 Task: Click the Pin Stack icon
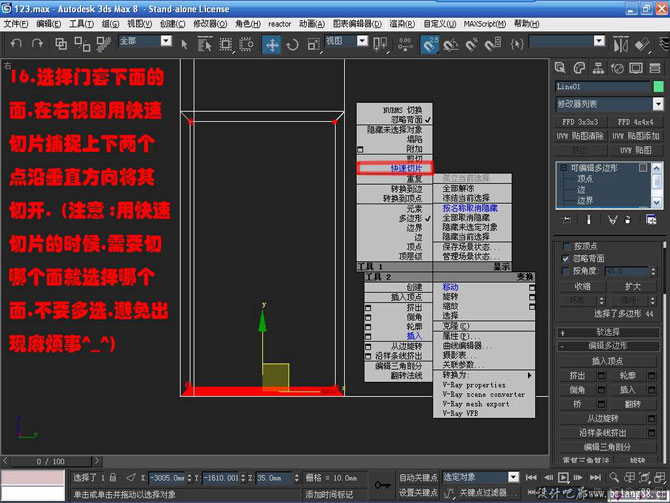566,220
